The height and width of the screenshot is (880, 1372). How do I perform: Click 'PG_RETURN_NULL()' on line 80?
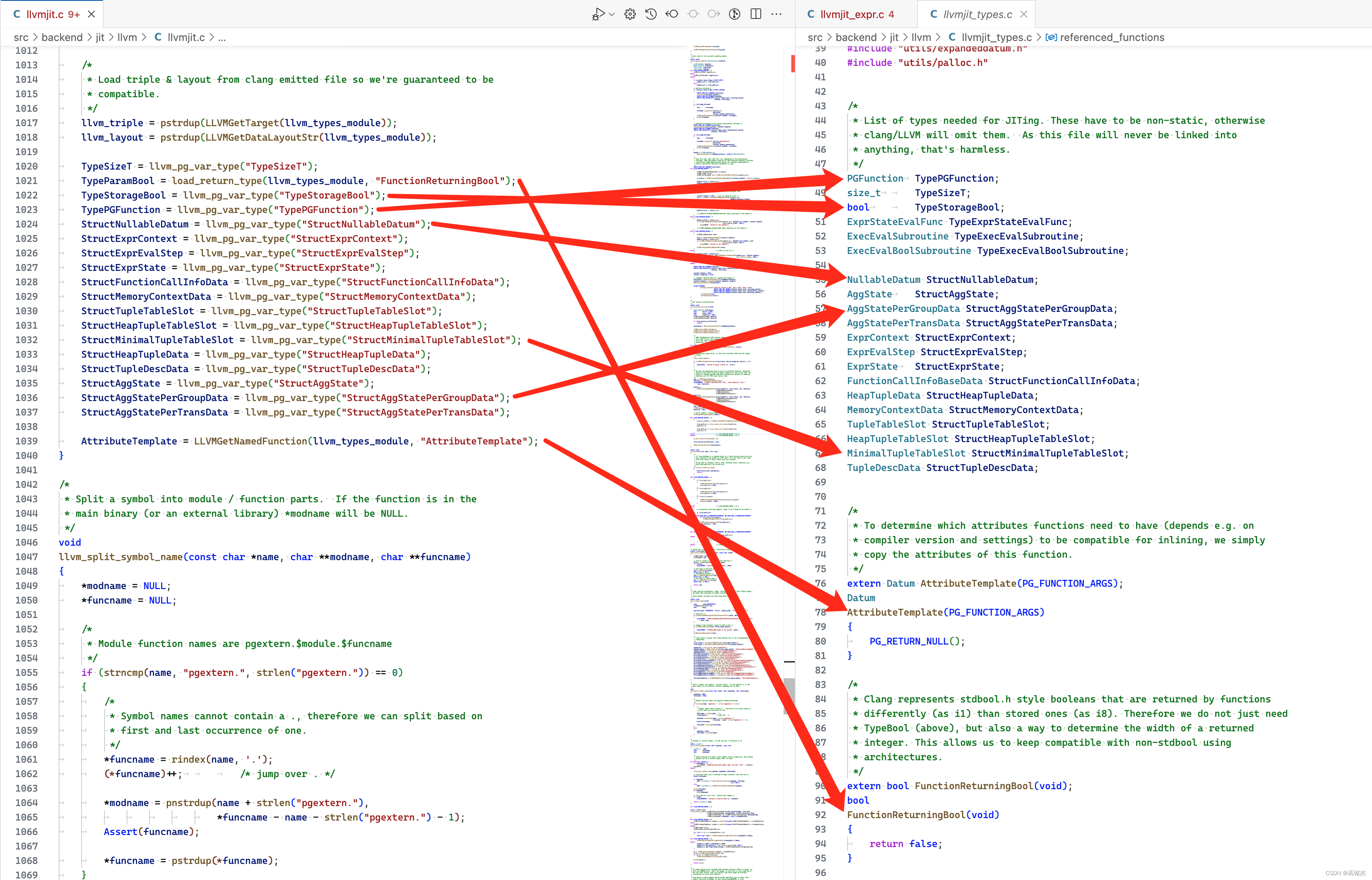click(915, 642)
